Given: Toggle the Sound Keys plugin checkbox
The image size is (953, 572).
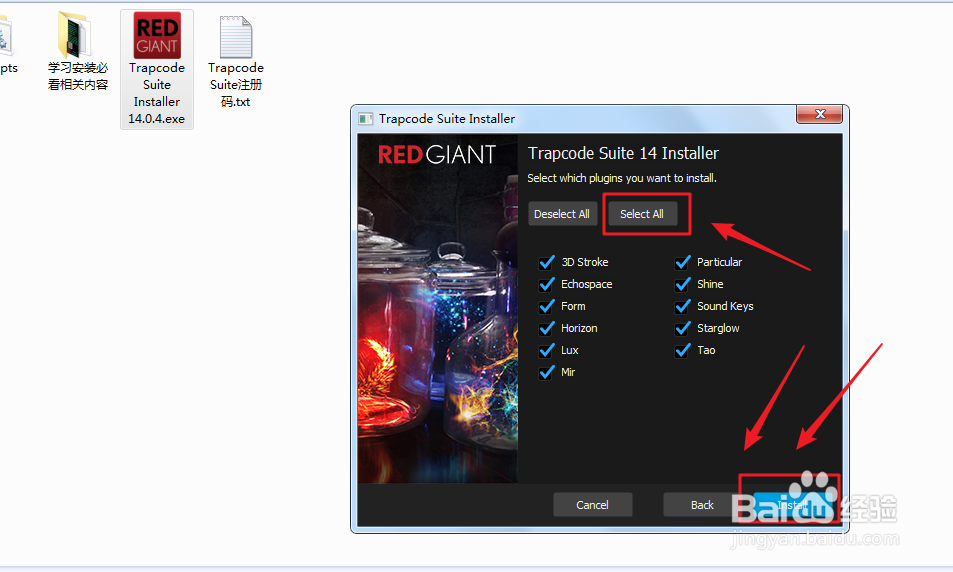Looking at the screenshot, I should pyautogui.click(x=683, y=306).
